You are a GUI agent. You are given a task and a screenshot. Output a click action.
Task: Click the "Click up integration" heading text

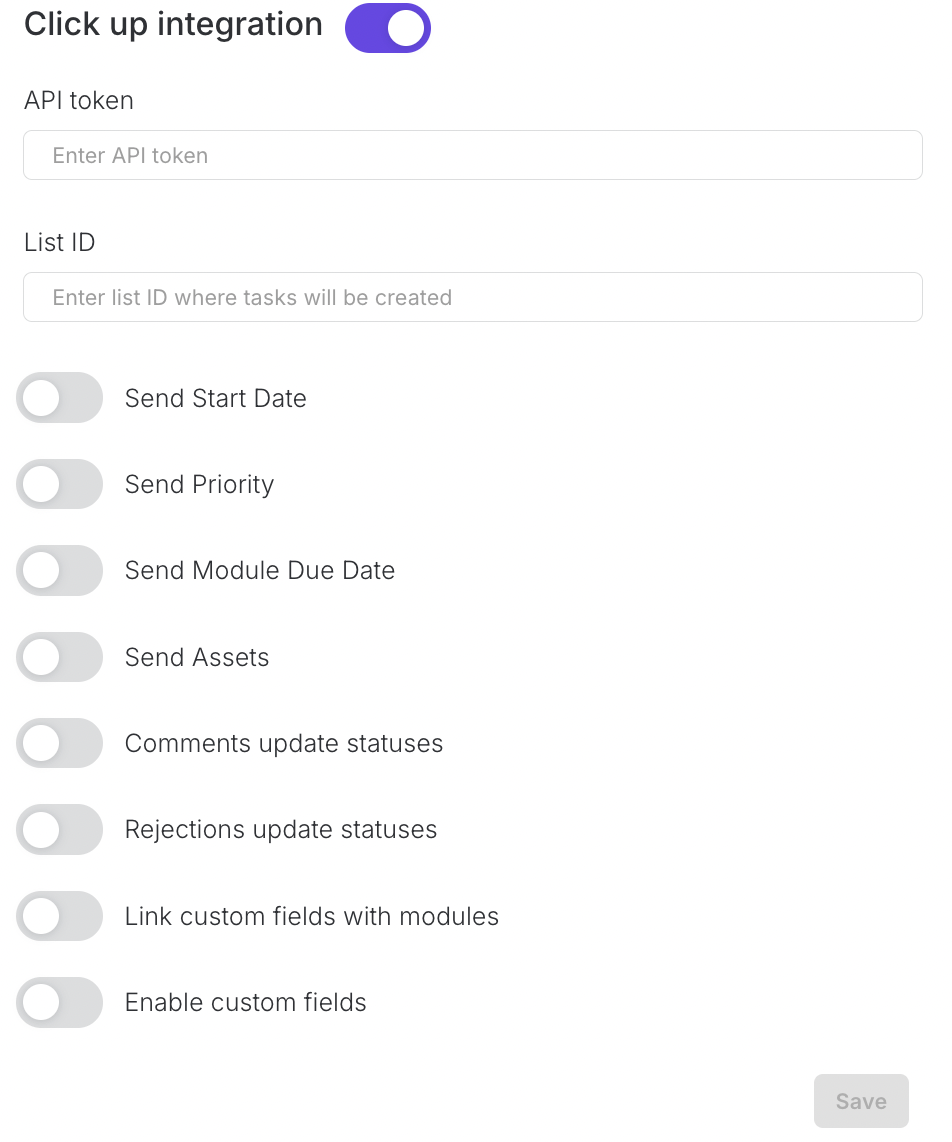[x=173, y=25]
